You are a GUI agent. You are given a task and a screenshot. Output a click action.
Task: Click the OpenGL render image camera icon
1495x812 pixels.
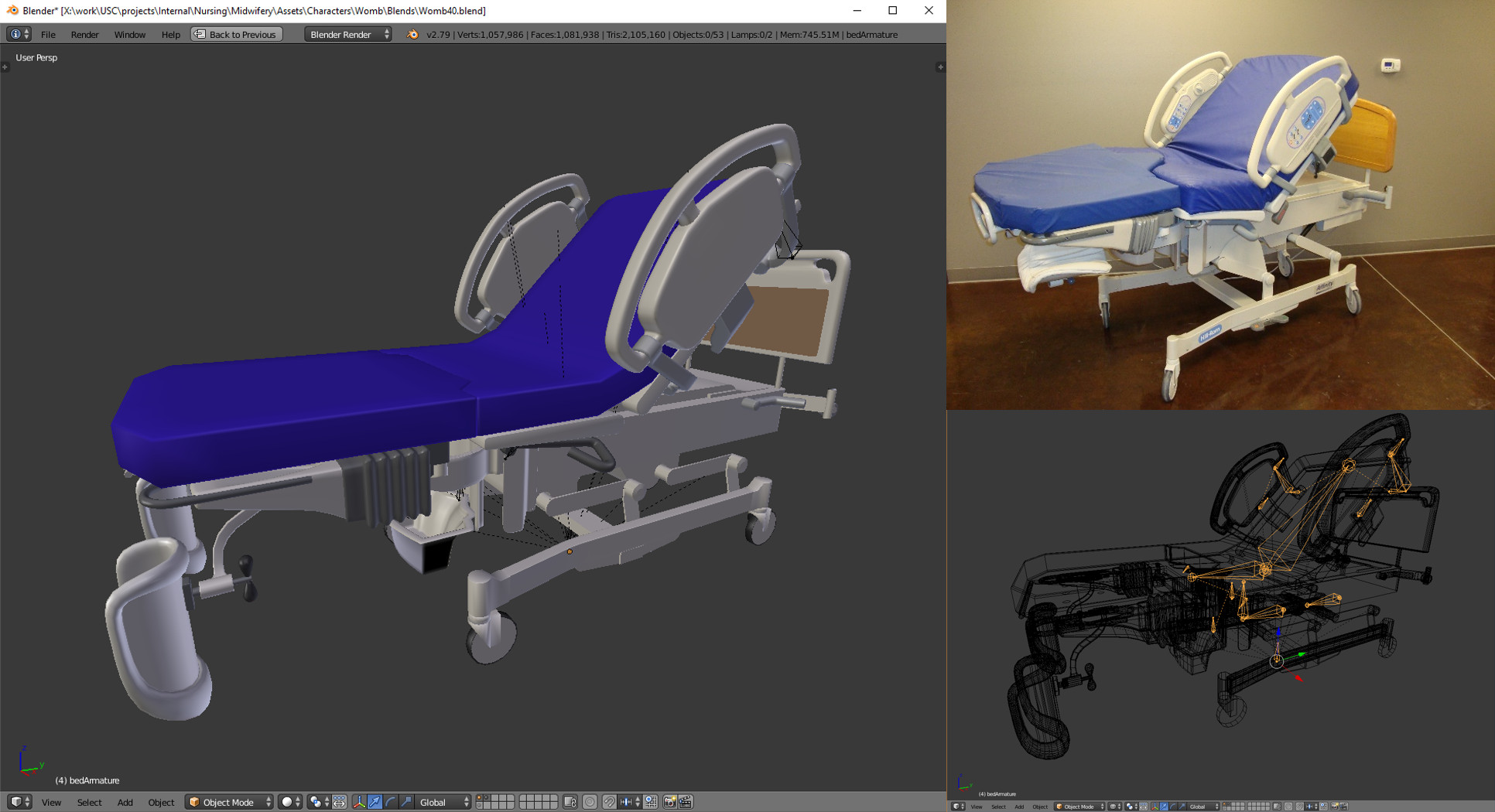670,802
